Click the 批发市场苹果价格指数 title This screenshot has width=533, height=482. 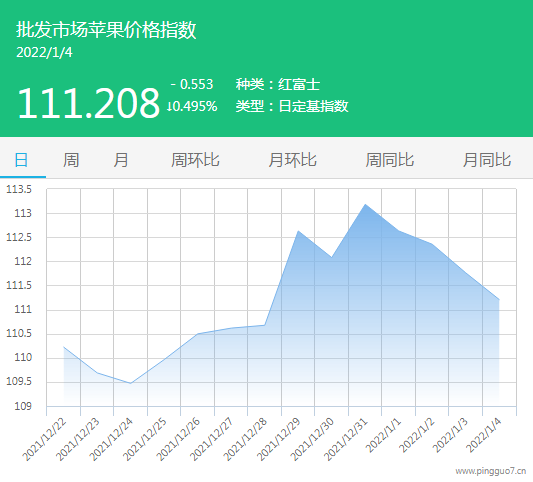pyautogui.click(x=106, y=30)
